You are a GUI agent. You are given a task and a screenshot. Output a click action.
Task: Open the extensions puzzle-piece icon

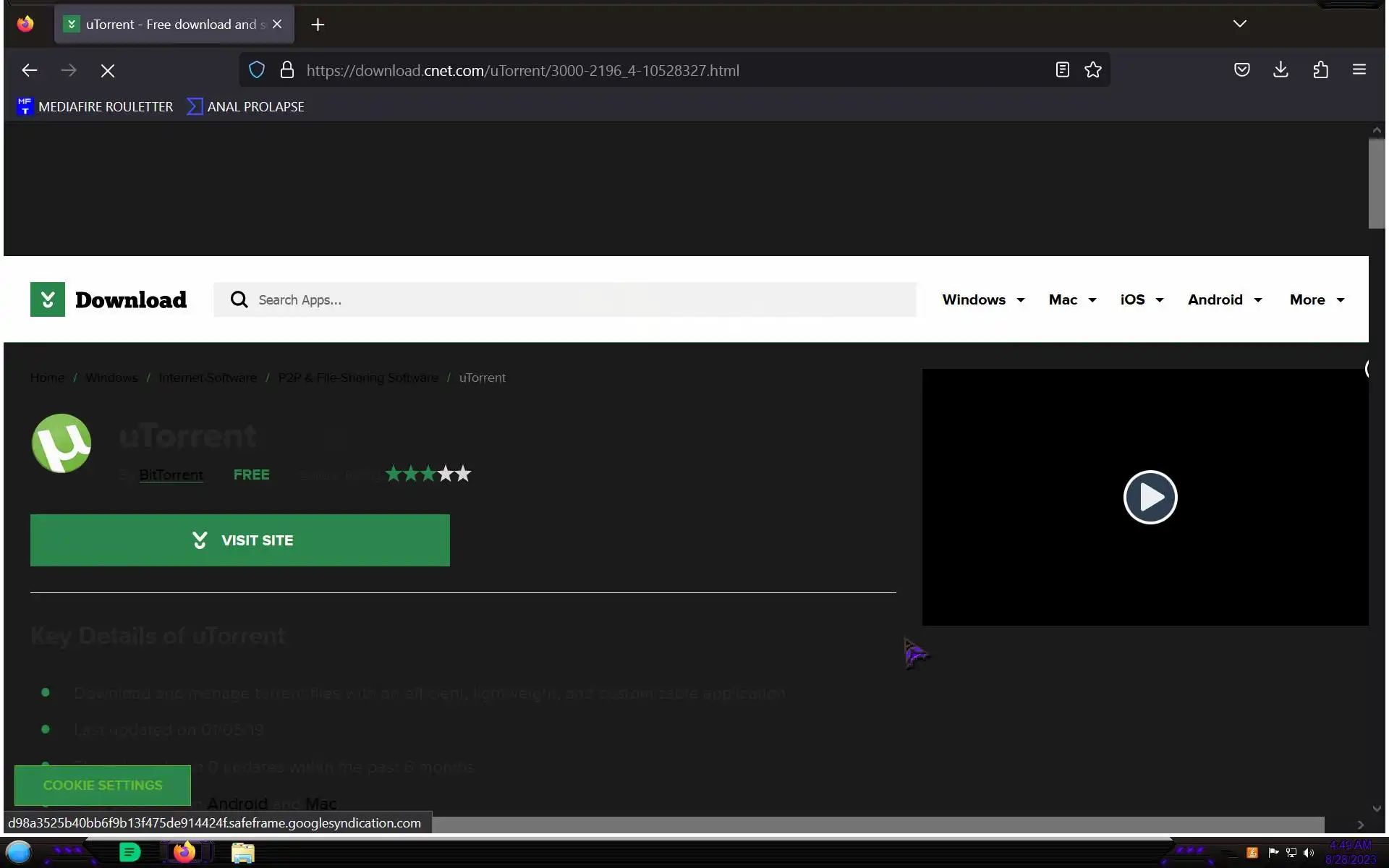tap(1320, 70)
